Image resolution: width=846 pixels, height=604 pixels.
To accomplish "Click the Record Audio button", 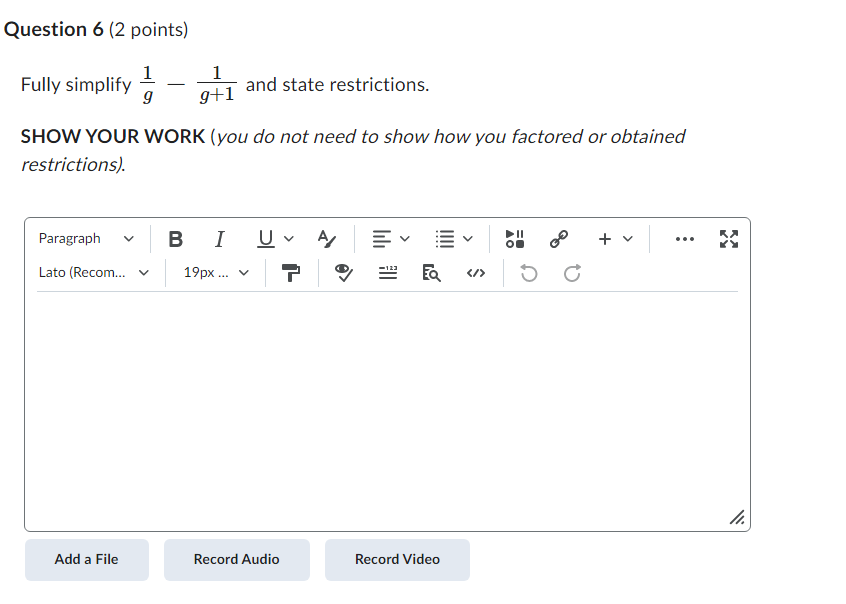I will pyautogui.click(x=237, y=560).
